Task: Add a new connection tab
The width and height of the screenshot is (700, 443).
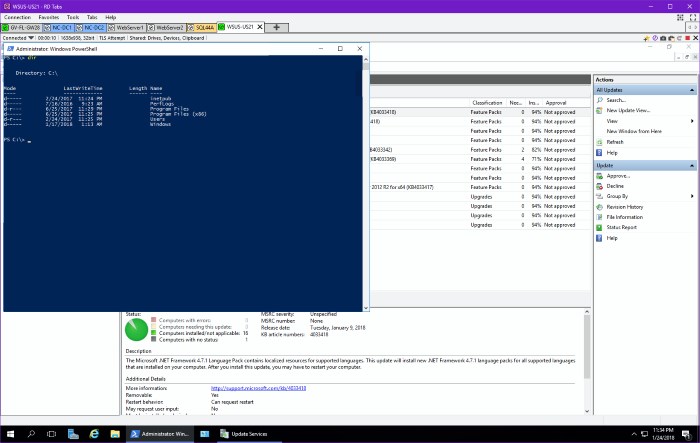Action: [277, 28]
